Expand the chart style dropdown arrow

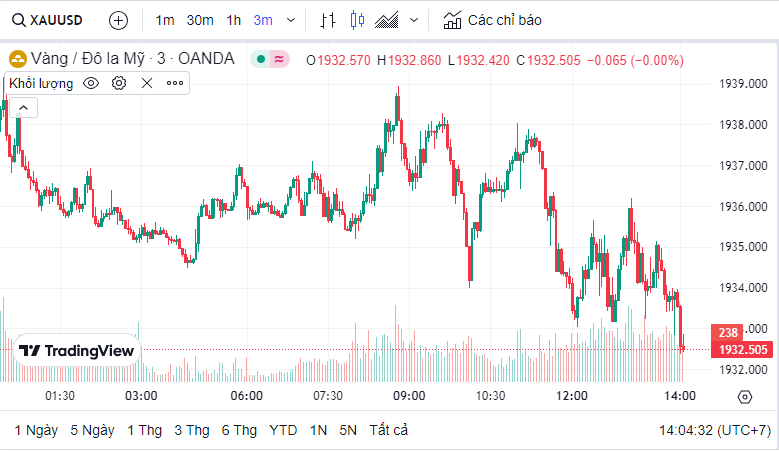[414, 20]
